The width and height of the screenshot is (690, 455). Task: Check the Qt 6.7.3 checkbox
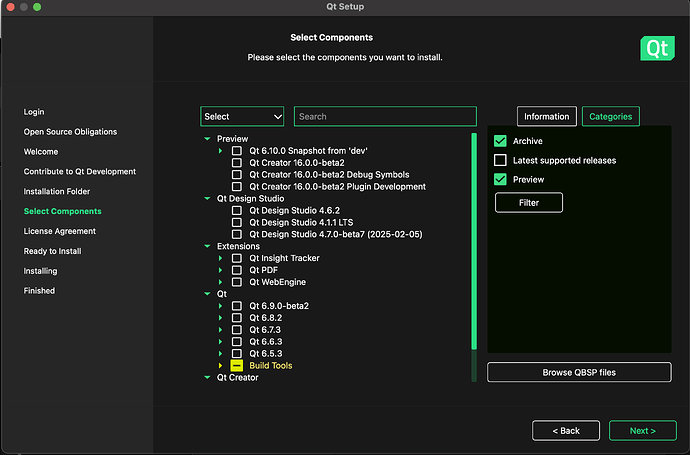tap(237, 329)
